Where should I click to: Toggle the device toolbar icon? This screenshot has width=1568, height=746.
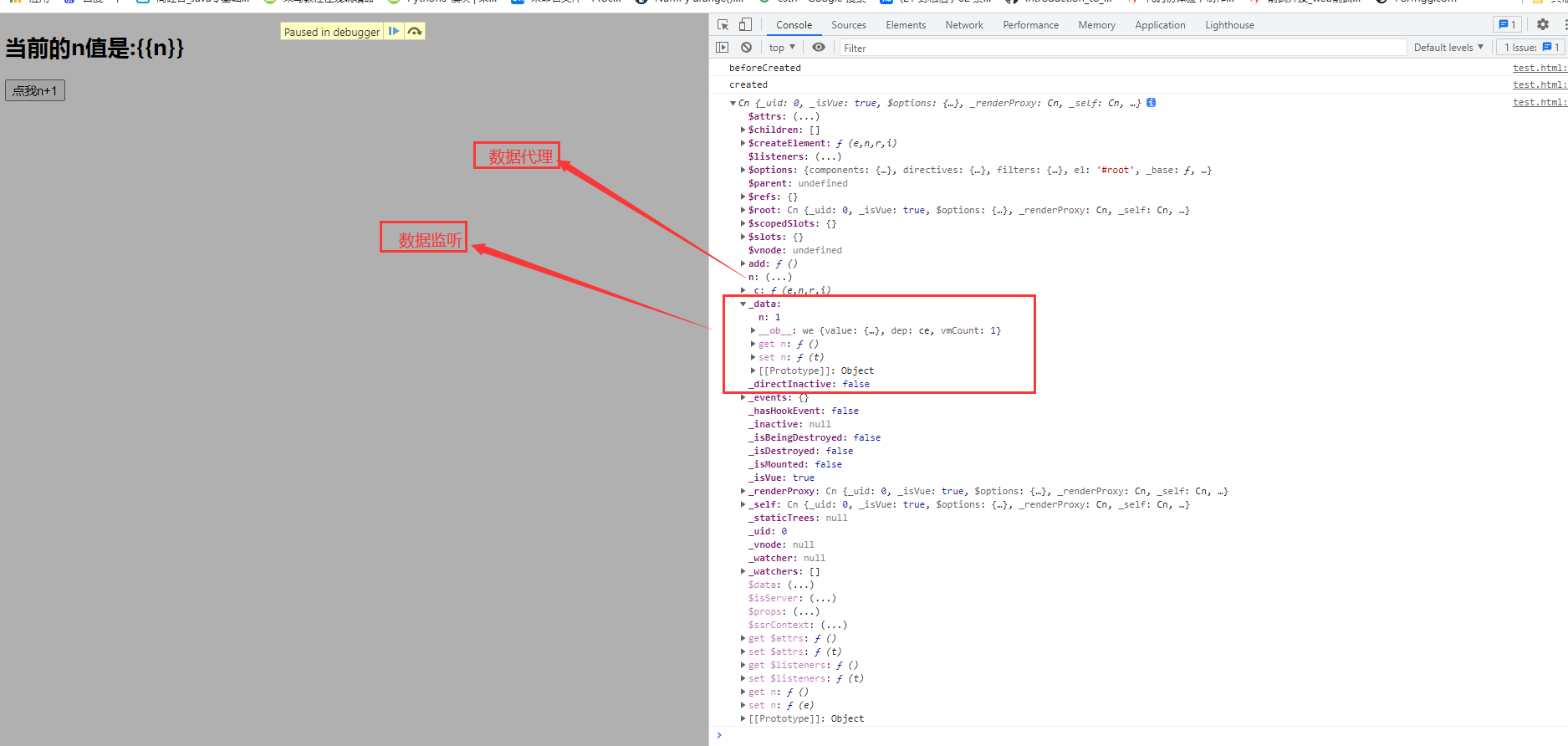click(x=745, y=25)
